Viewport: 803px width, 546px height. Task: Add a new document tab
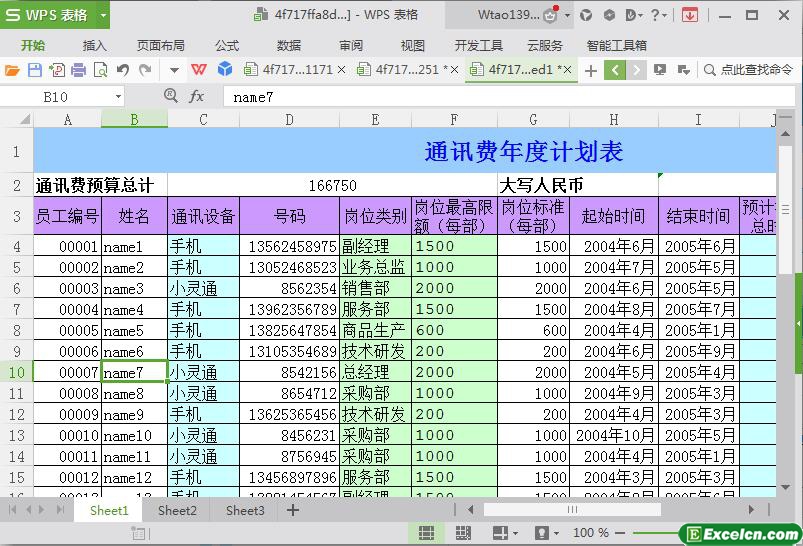pos(591,70)
